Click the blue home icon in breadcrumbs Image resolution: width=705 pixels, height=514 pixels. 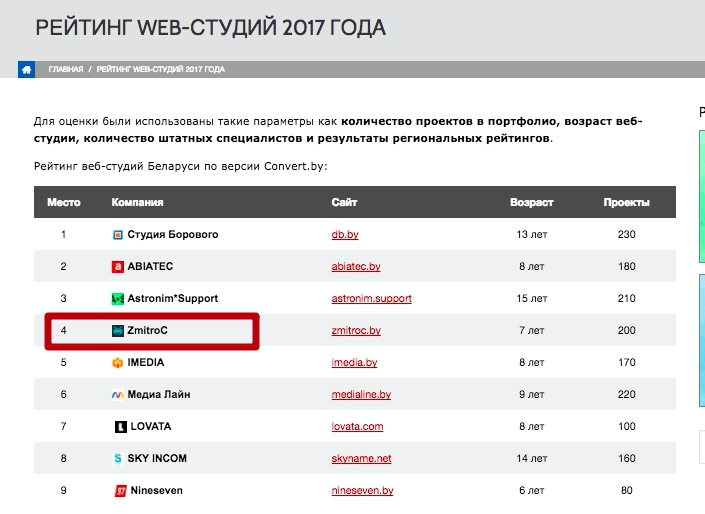tap(26, 69)
